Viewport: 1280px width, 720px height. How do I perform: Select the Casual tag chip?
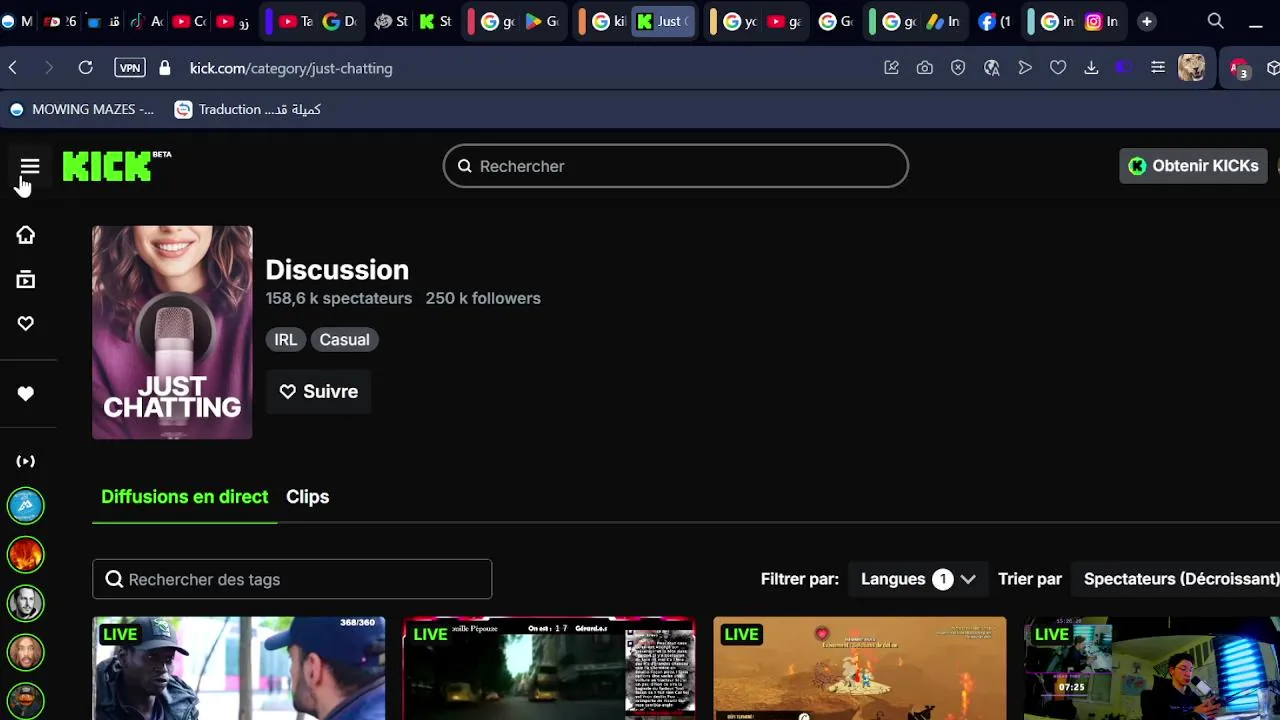[344, 340]
